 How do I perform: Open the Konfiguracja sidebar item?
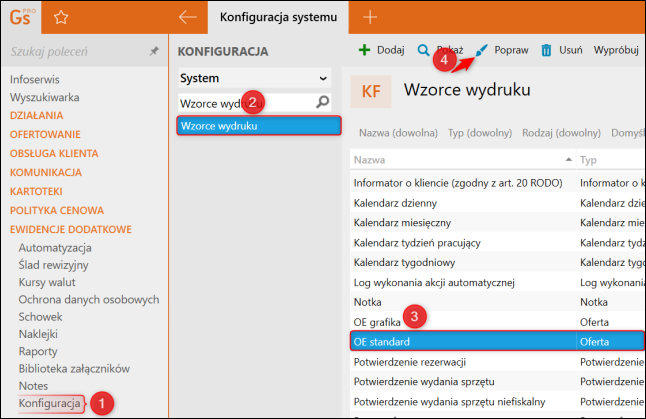(x=50, y=403)
